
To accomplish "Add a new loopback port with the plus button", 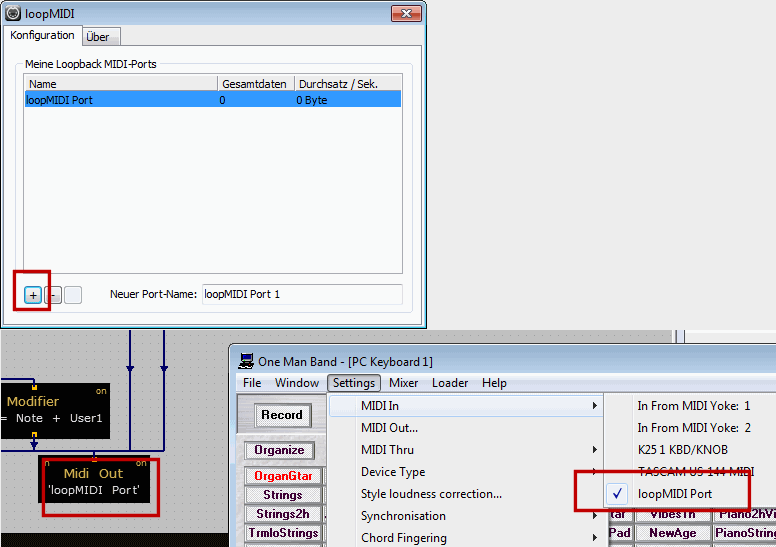I will (x=33, y=295).
